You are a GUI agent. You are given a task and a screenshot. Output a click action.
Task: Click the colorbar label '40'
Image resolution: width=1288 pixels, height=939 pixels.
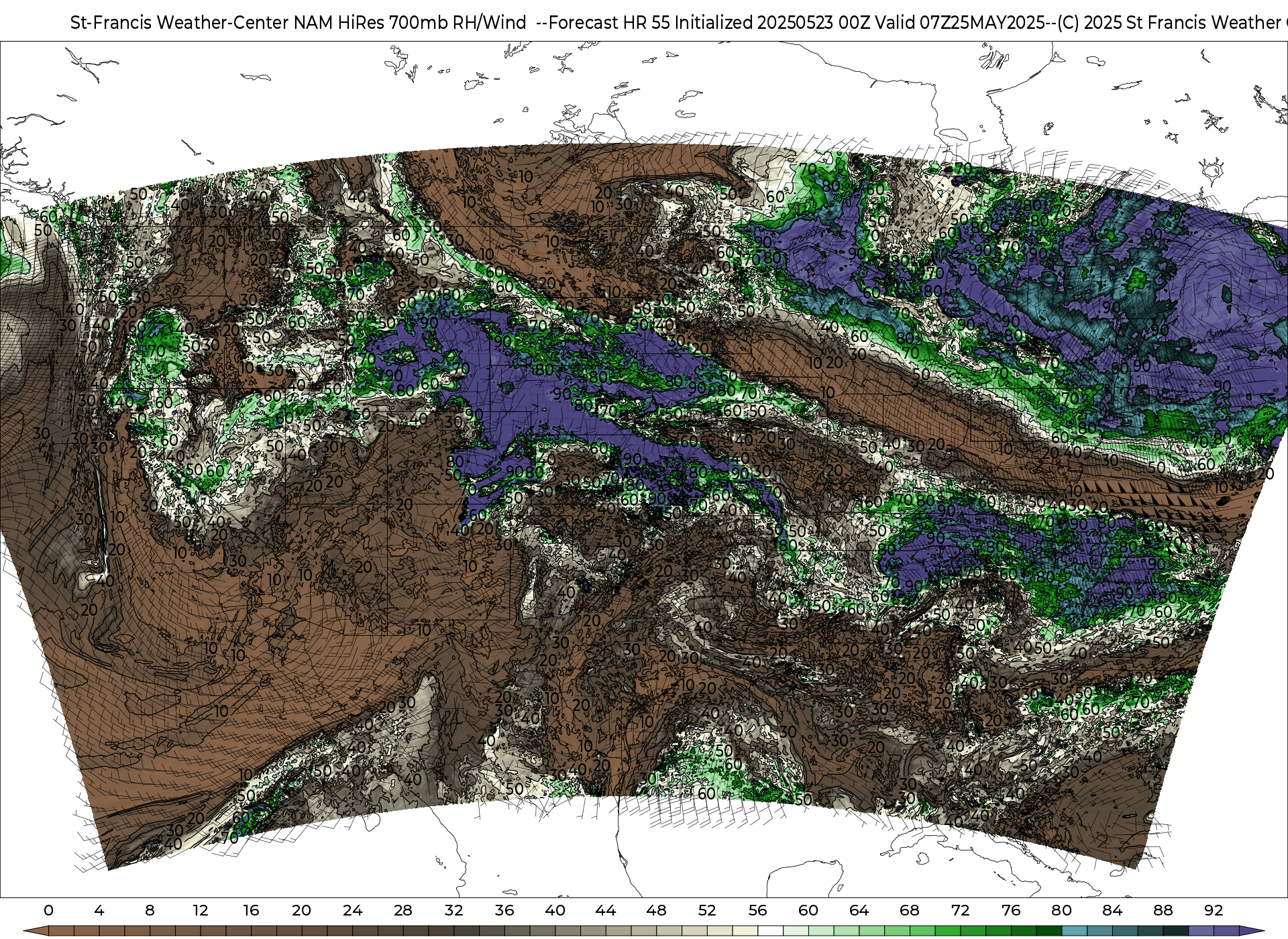[x=555, y=910]
